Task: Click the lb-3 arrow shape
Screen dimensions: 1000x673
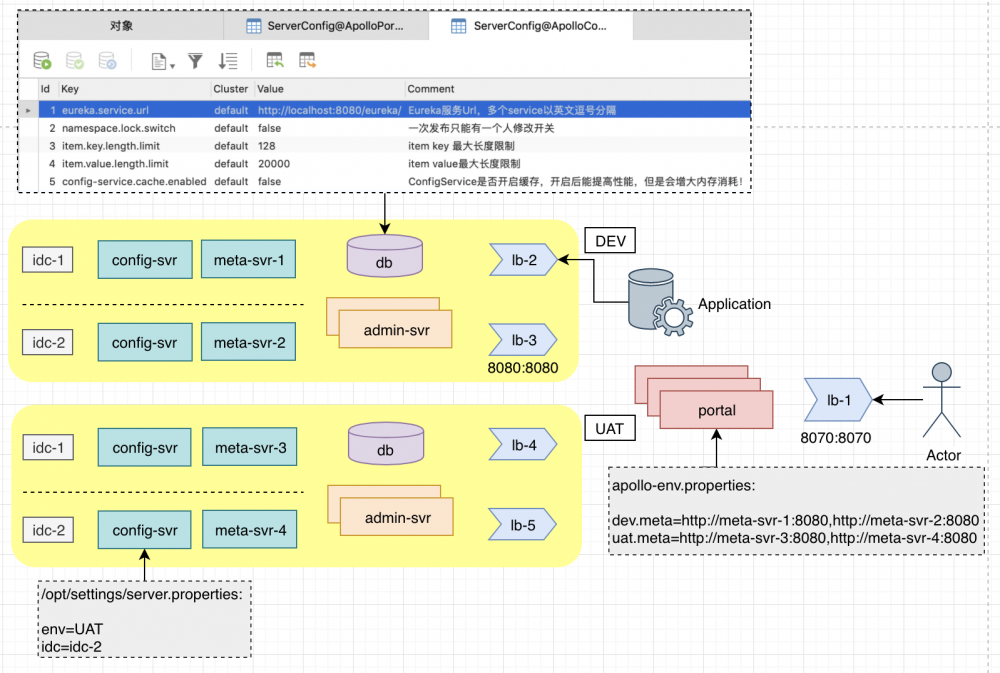Action: 523,340
